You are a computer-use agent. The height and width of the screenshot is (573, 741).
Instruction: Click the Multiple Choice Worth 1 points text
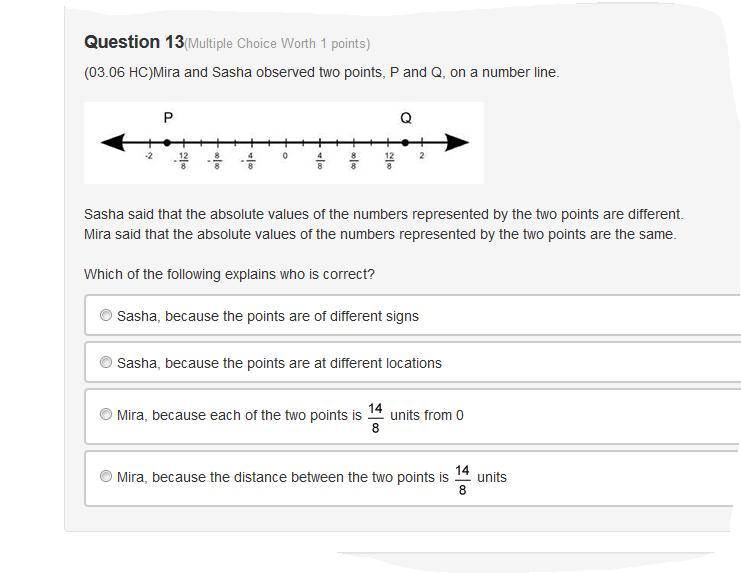[x=277, y=43]
